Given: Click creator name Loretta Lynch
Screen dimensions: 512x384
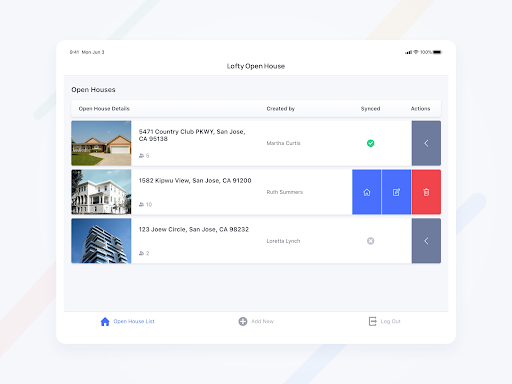Looking at the screenshot, I should point(283,241).
